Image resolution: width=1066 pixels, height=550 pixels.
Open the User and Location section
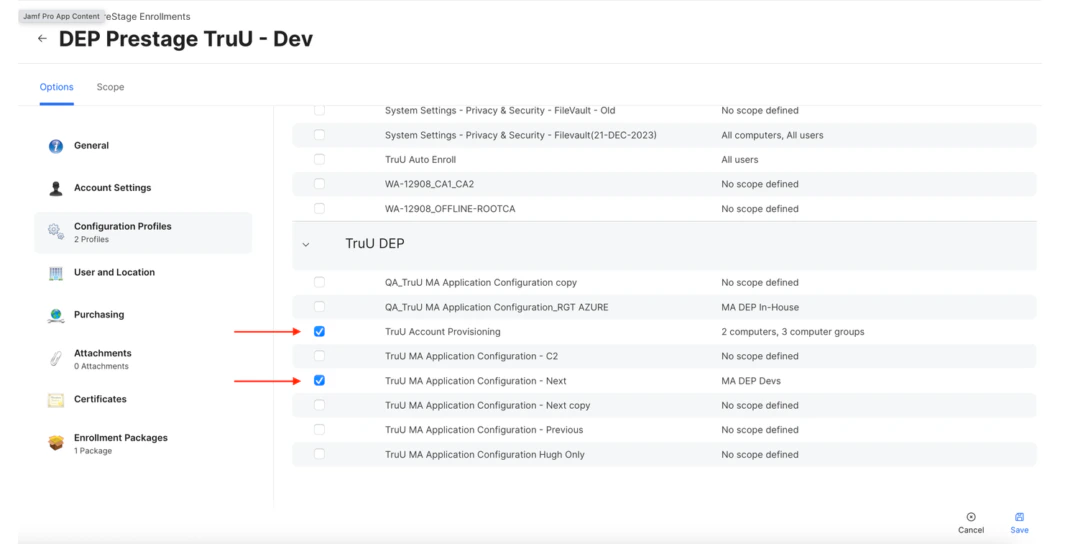(x=114, y=272)
